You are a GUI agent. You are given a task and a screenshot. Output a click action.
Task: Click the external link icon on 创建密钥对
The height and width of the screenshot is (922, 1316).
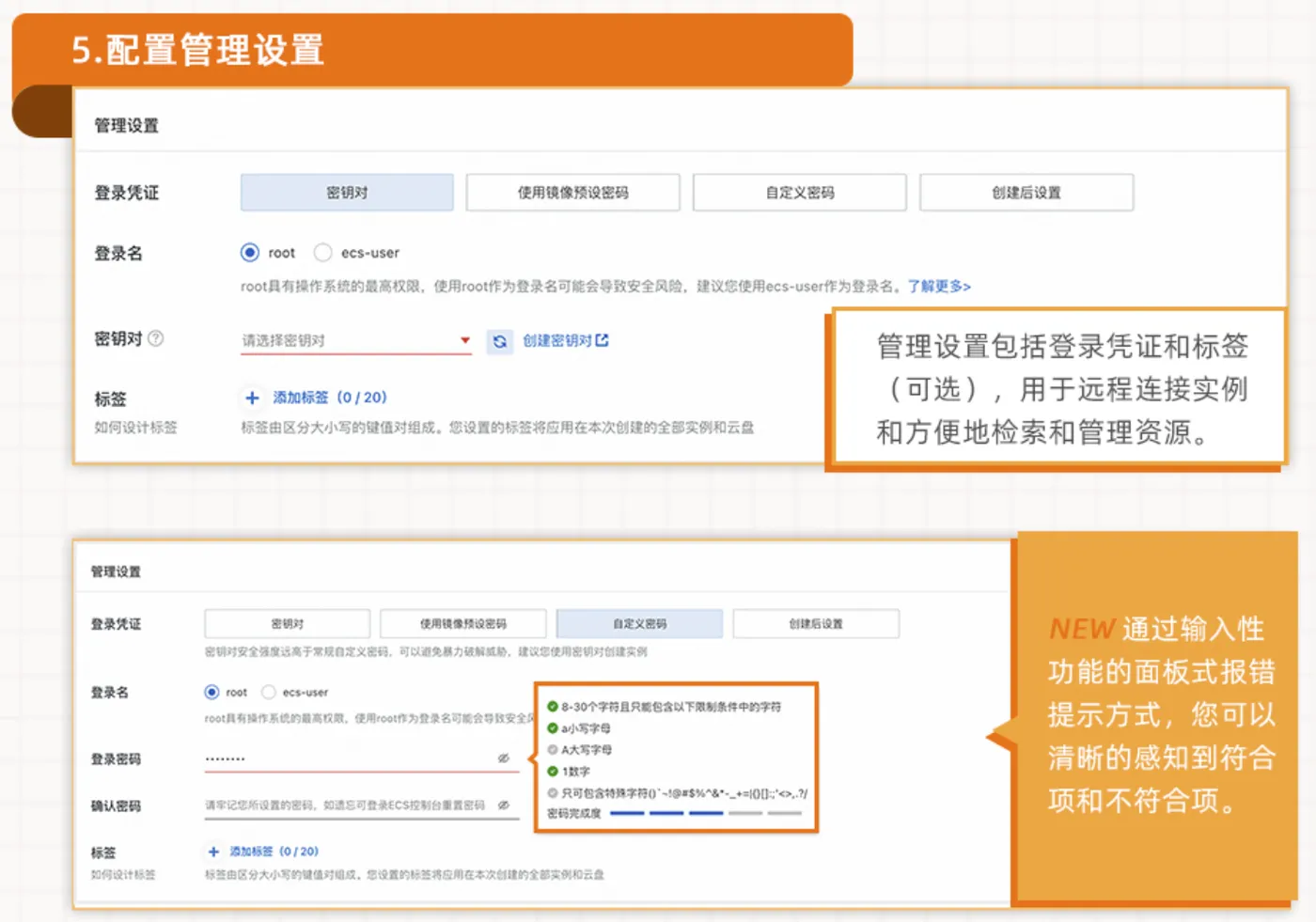pyautogui.click(x=603, y=340)
